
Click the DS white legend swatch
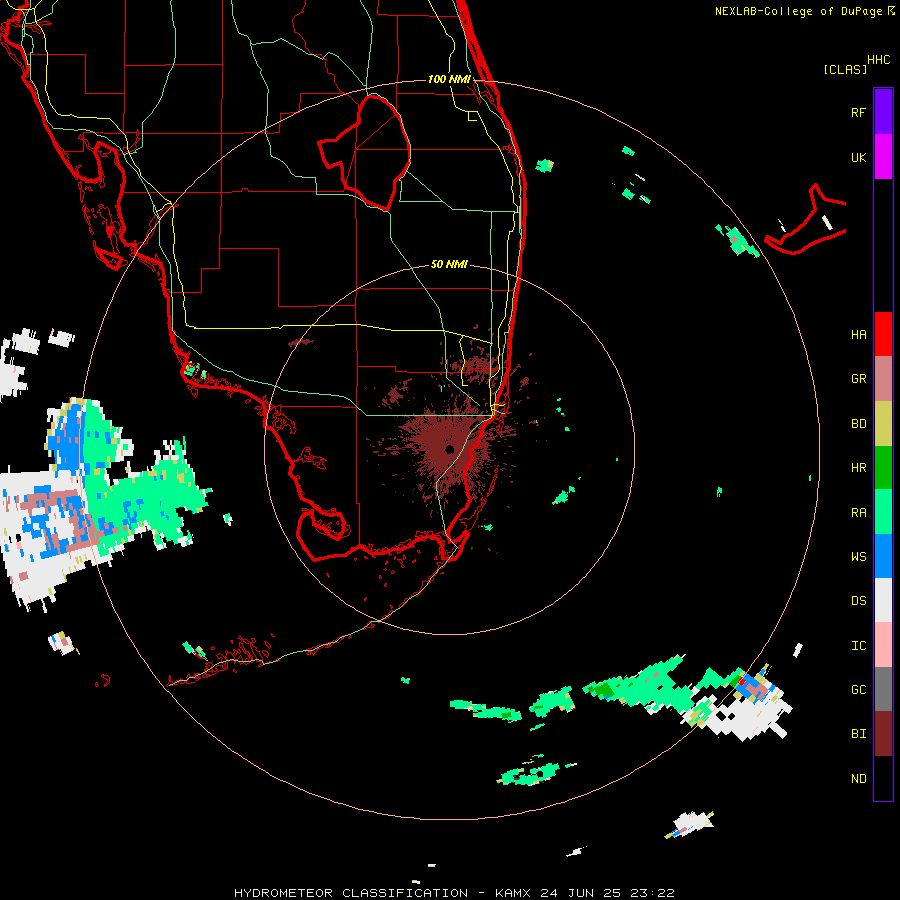pos(883,601)
